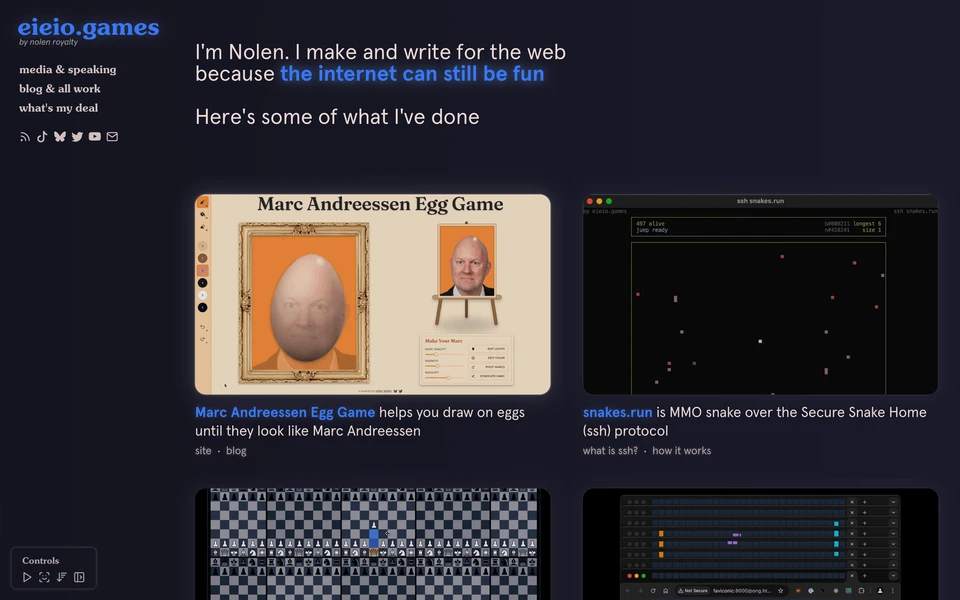The width and height of the screenshot is (960, 600).
Task: Open the 'how it works' link
Action: click(x=681, y=451)
